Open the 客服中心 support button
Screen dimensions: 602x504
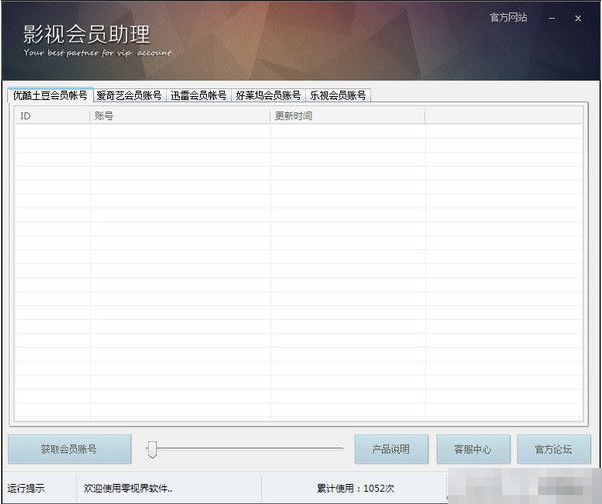(x=473, y=449)
